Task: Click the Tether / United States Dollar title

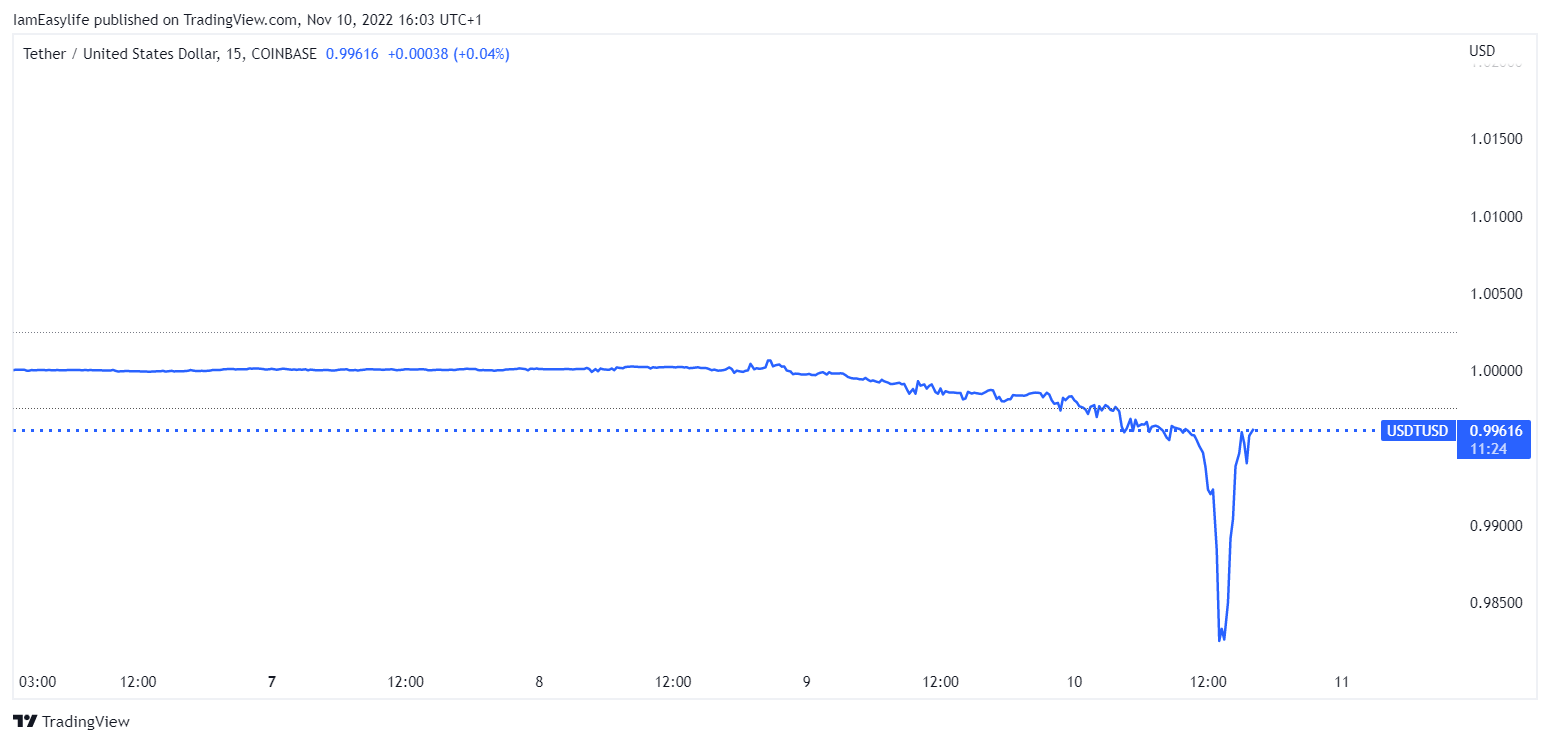Action: (121, 54)
